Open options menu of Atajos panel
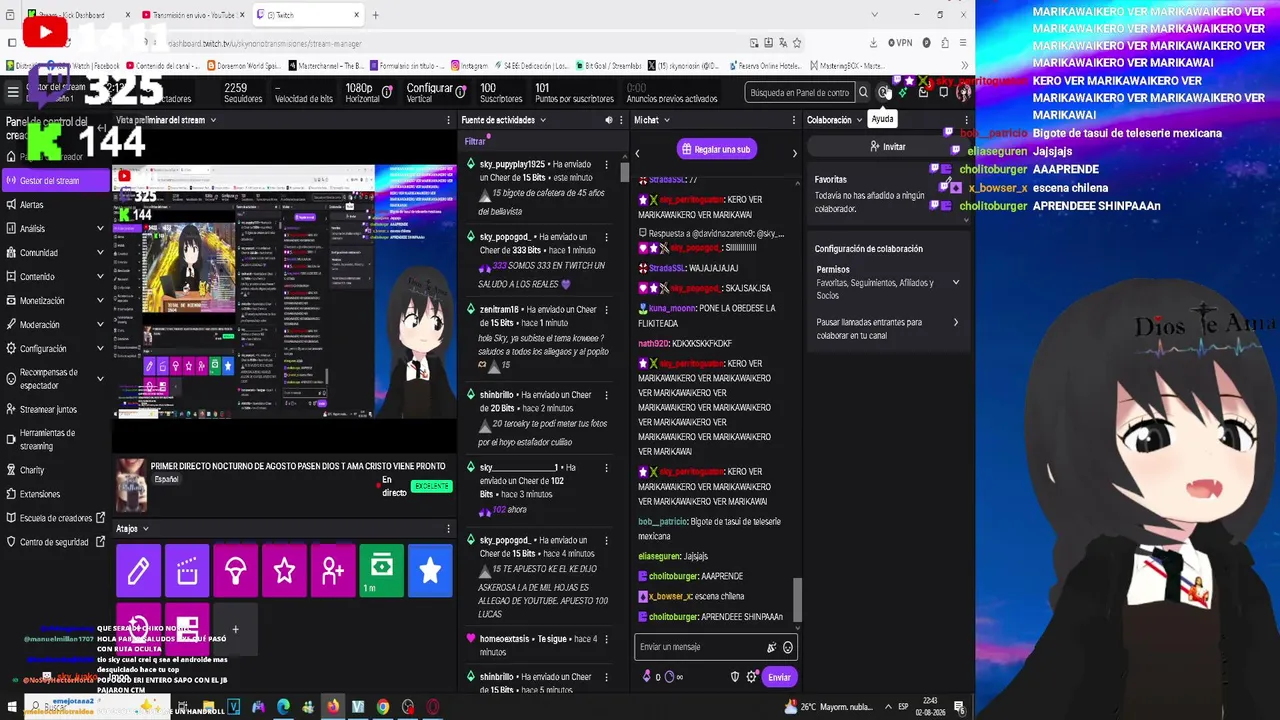 (448, 528)
